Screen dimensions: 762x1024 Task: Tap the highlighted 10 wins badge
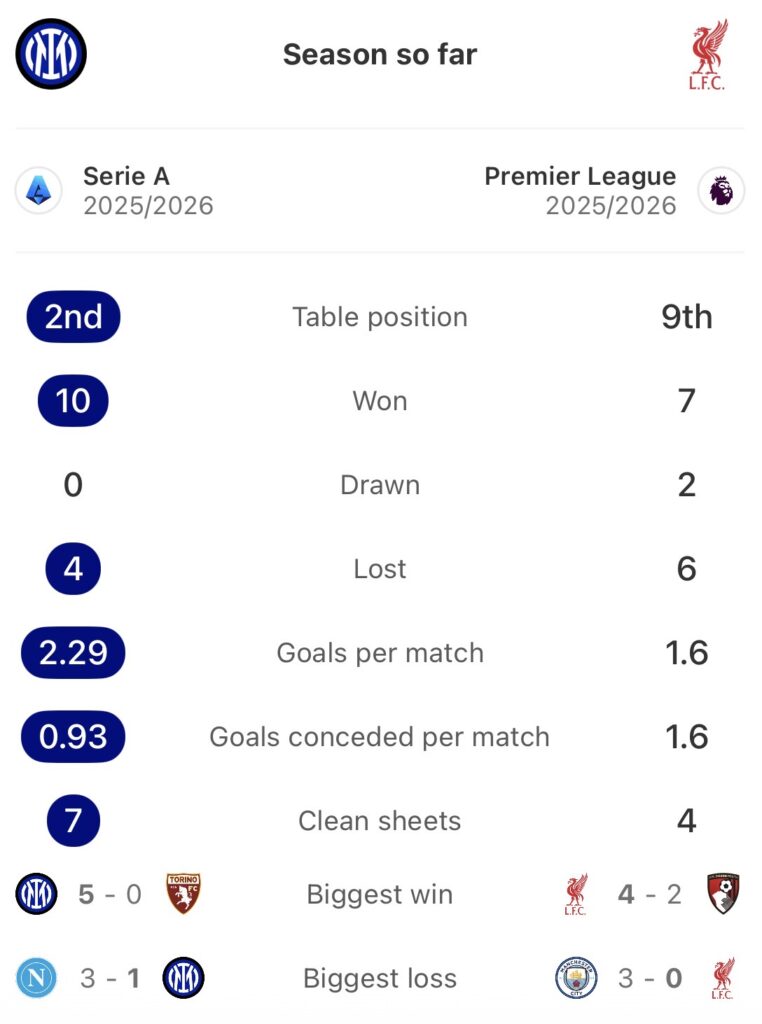pyautogui.click(x=73, y=401)
